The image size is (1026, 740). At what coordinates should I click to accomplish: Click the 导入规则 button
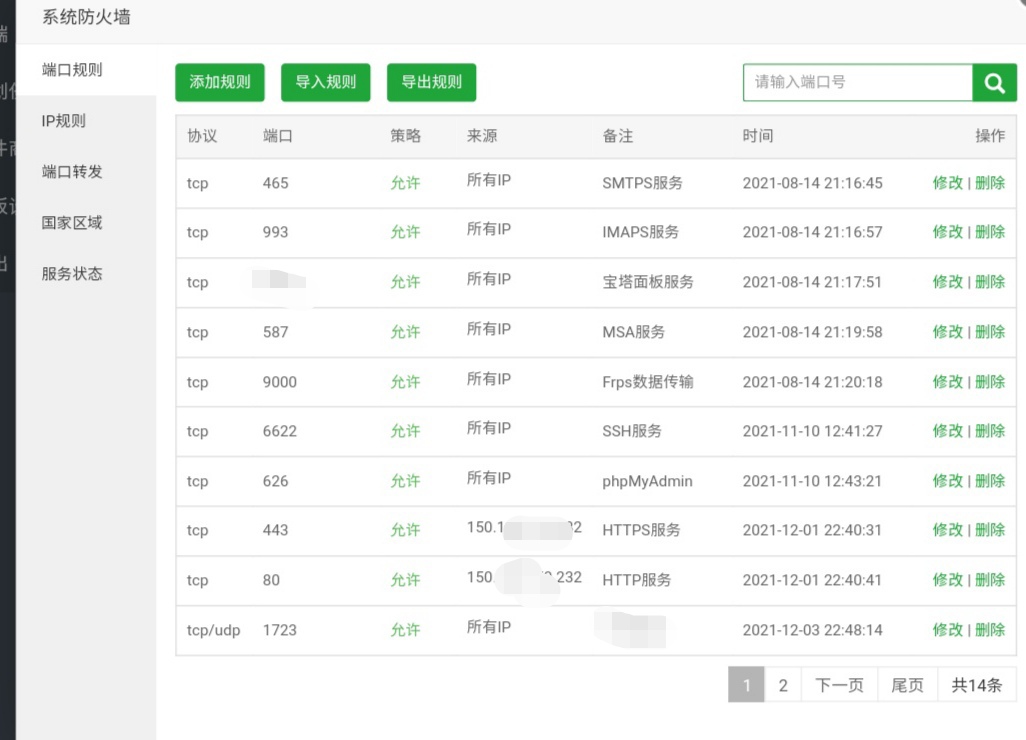point(326,82)
